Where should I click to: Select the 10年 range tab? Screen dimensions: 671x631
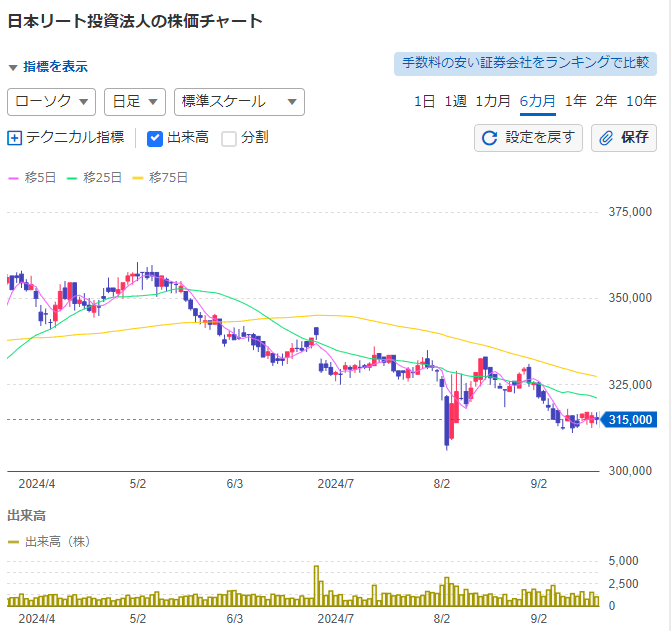click(641, 101)
